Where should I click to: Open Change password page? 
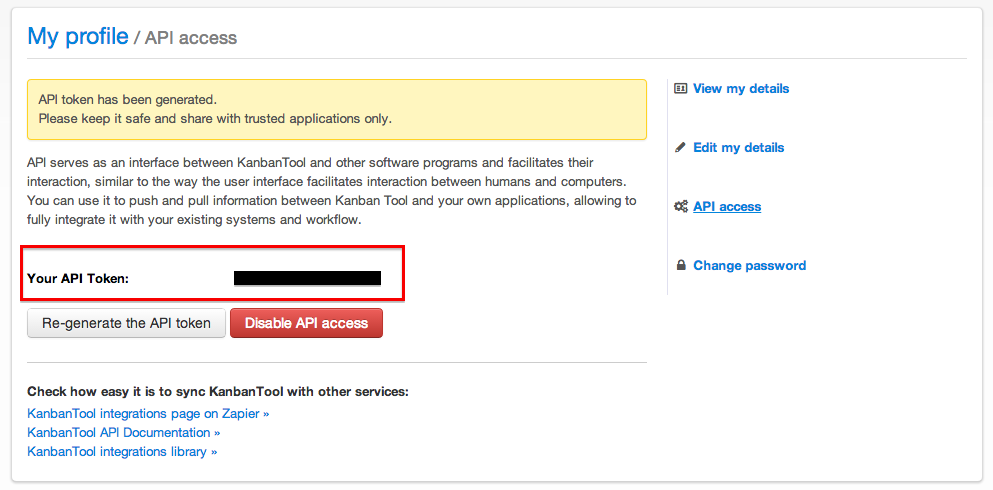click(x=750, y=265)
